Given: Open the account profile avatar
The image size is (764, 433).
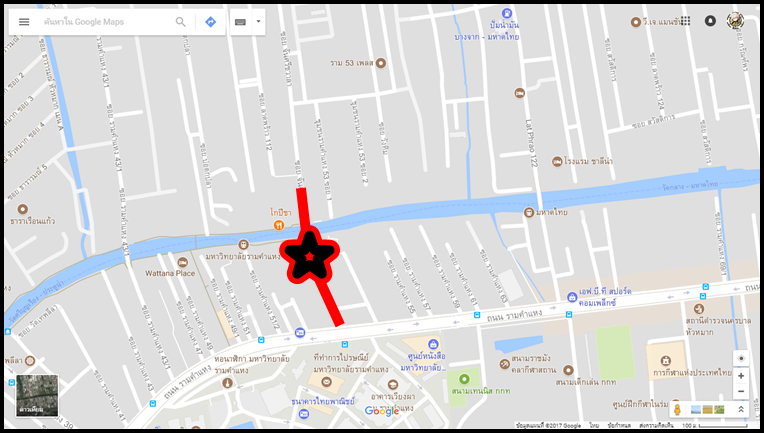Looking at the screenshot, I should point(735,21).
